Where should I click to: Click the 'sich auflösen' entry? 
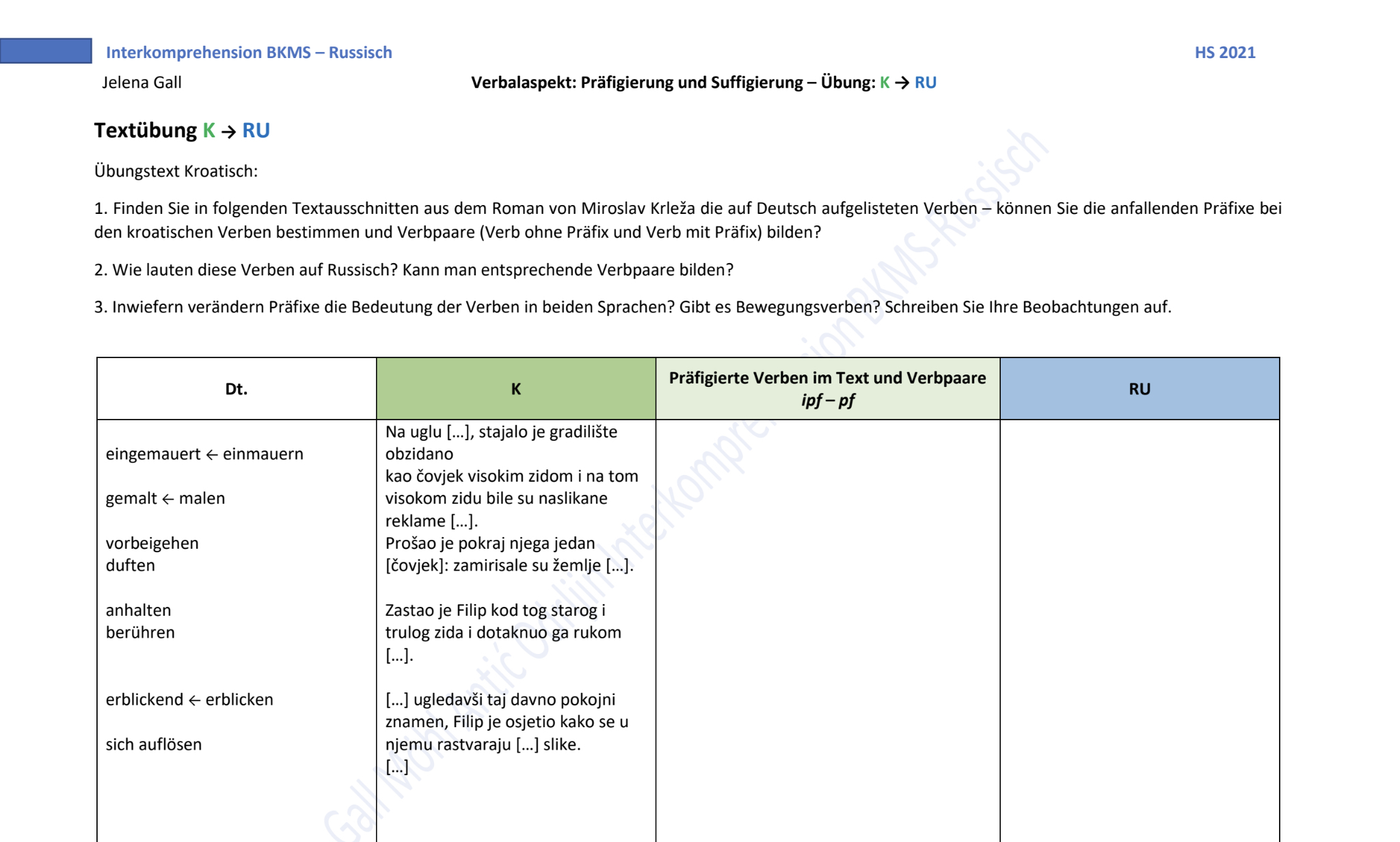(154, 744)
